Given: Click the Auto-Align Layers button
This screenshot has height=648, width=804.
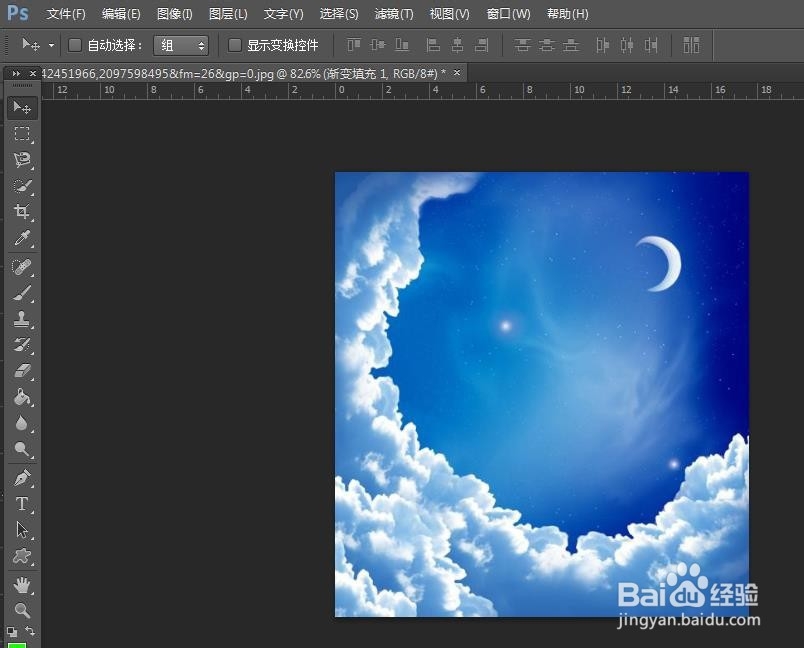Looking at the screenshot, I should [x=691, y=45].
